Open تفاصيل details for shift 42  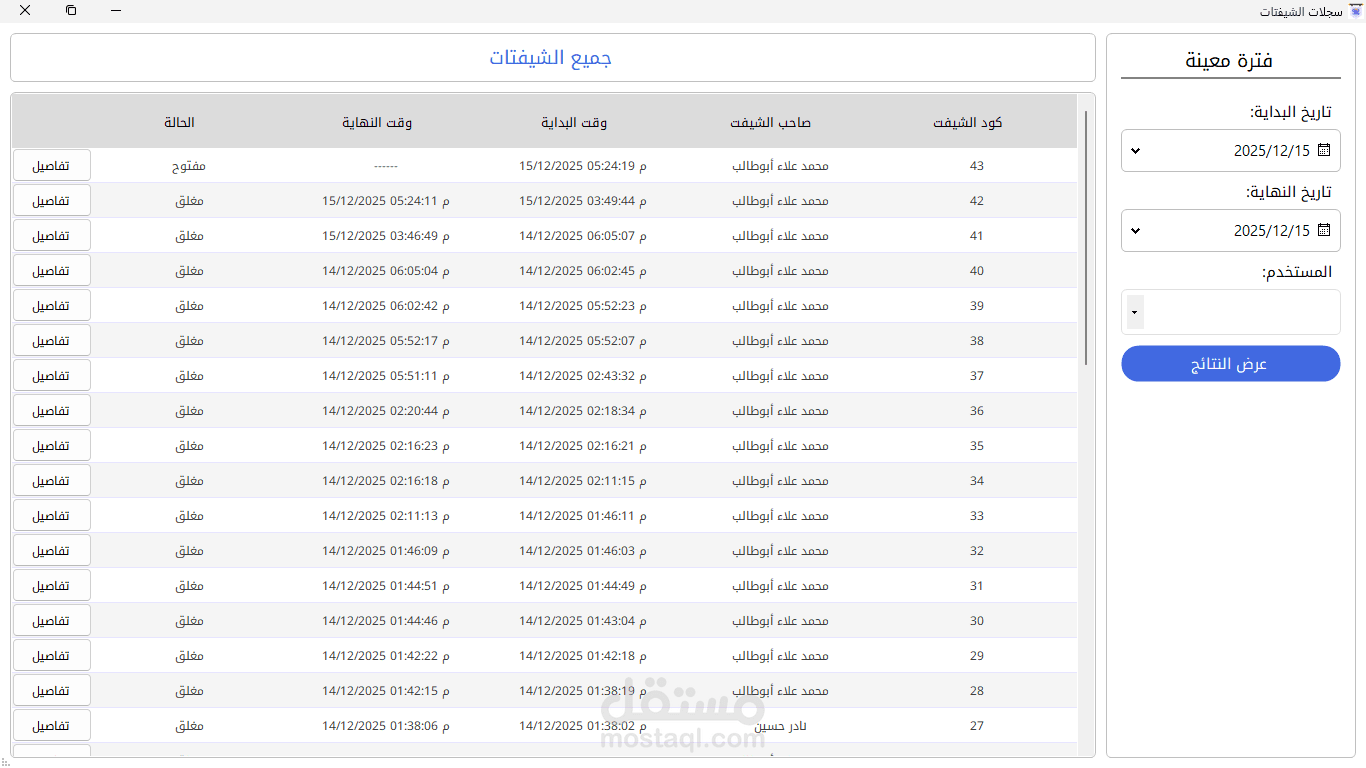point(52,201)
